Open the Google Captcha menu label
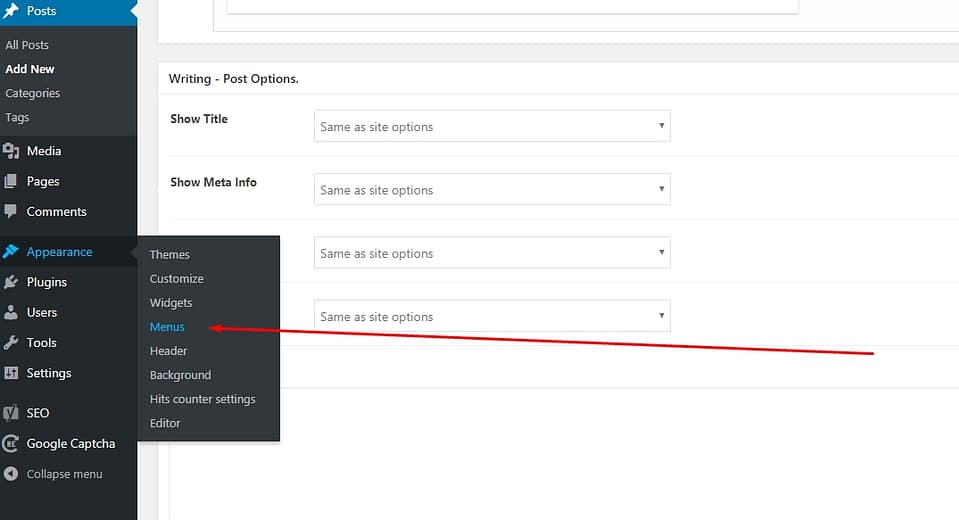959x520 pixels. coord(71,444)
